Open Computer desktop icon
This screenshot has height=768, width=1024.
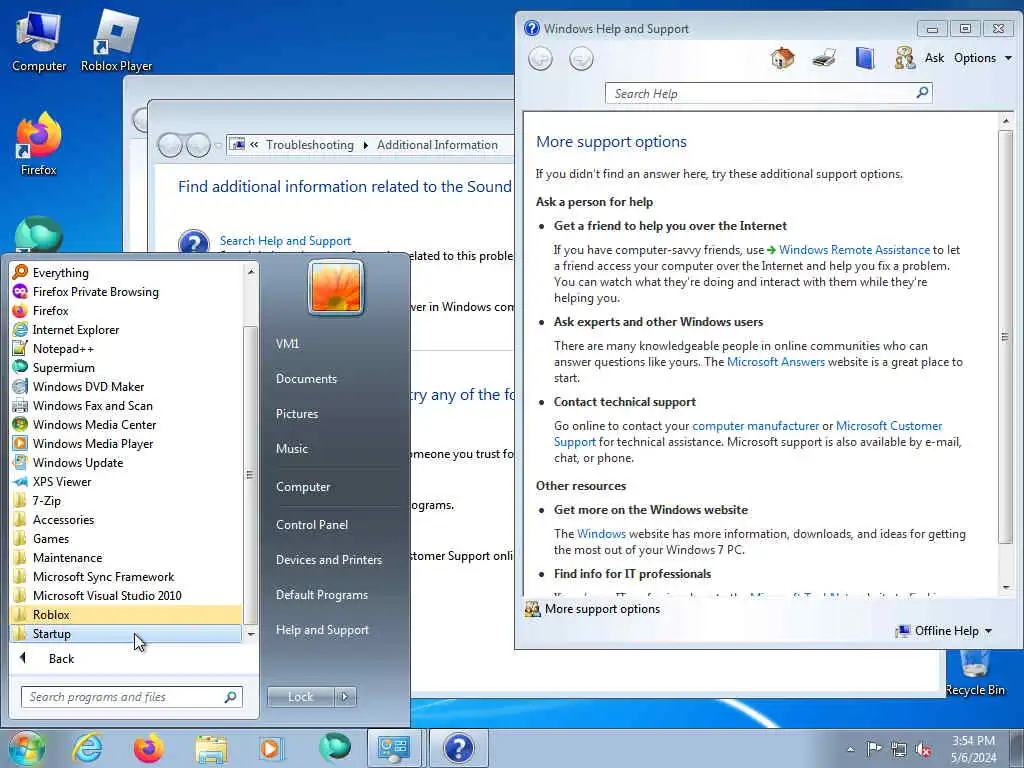tap(39, 42)
